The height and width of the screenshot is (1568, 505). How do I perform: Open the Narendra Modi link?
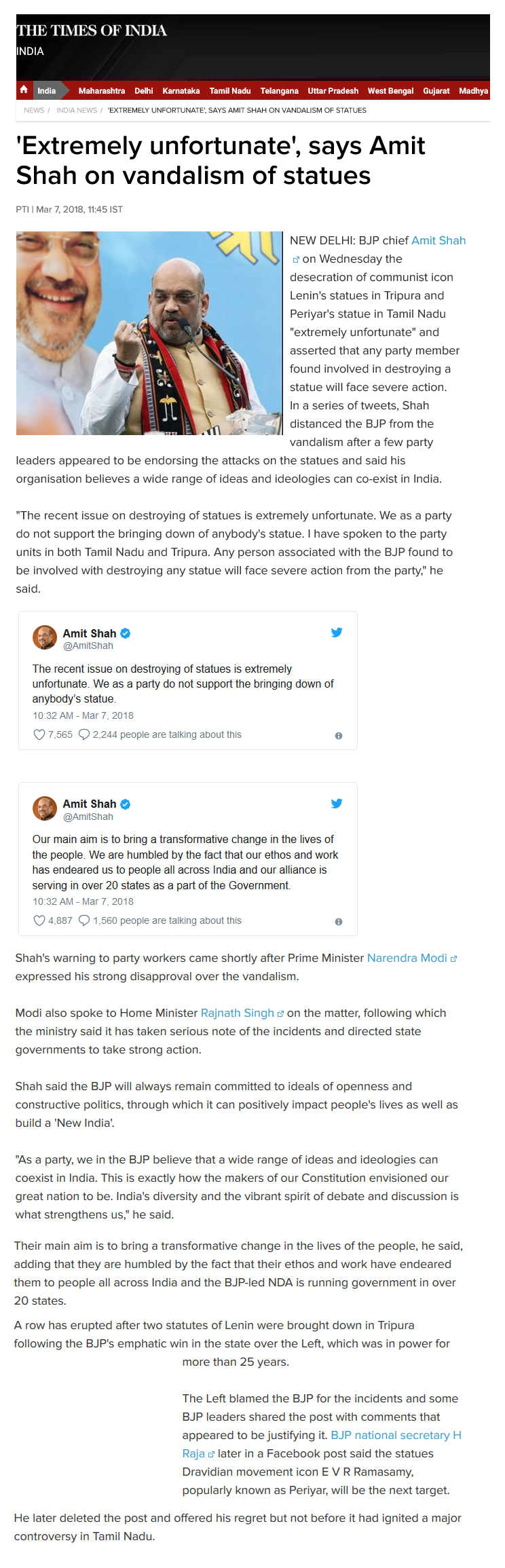(407, 958)
